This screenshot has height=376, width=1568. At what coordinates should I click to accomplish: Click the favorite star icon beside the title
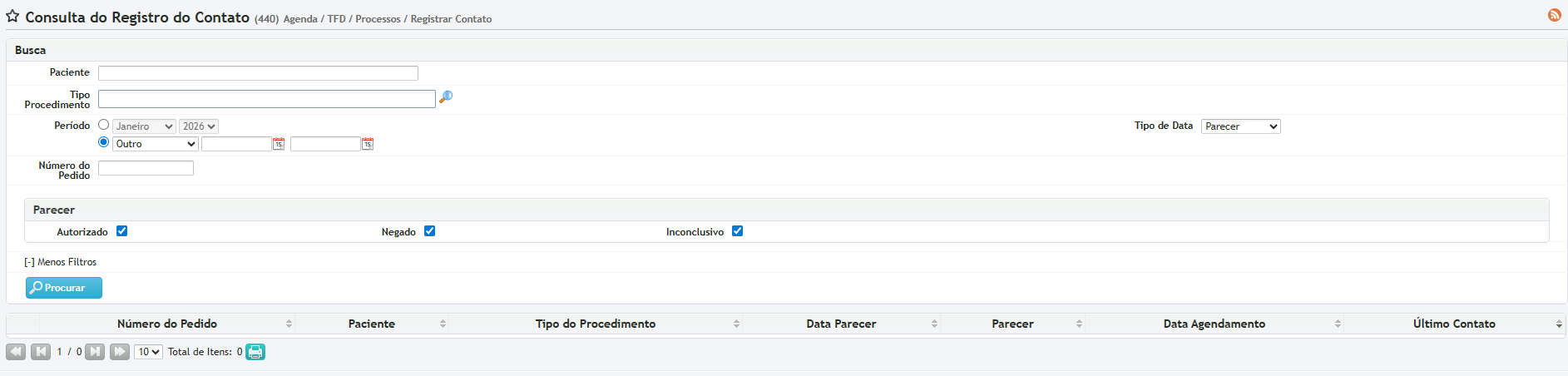[x=12, y=17]
